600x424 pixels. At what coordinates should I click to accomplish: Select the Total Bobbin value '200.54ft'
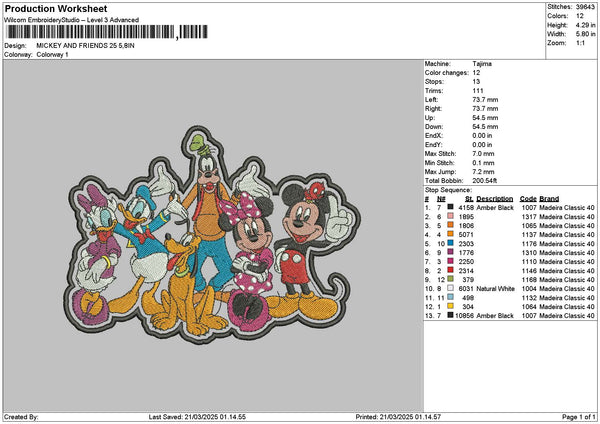tap(485, 181)
